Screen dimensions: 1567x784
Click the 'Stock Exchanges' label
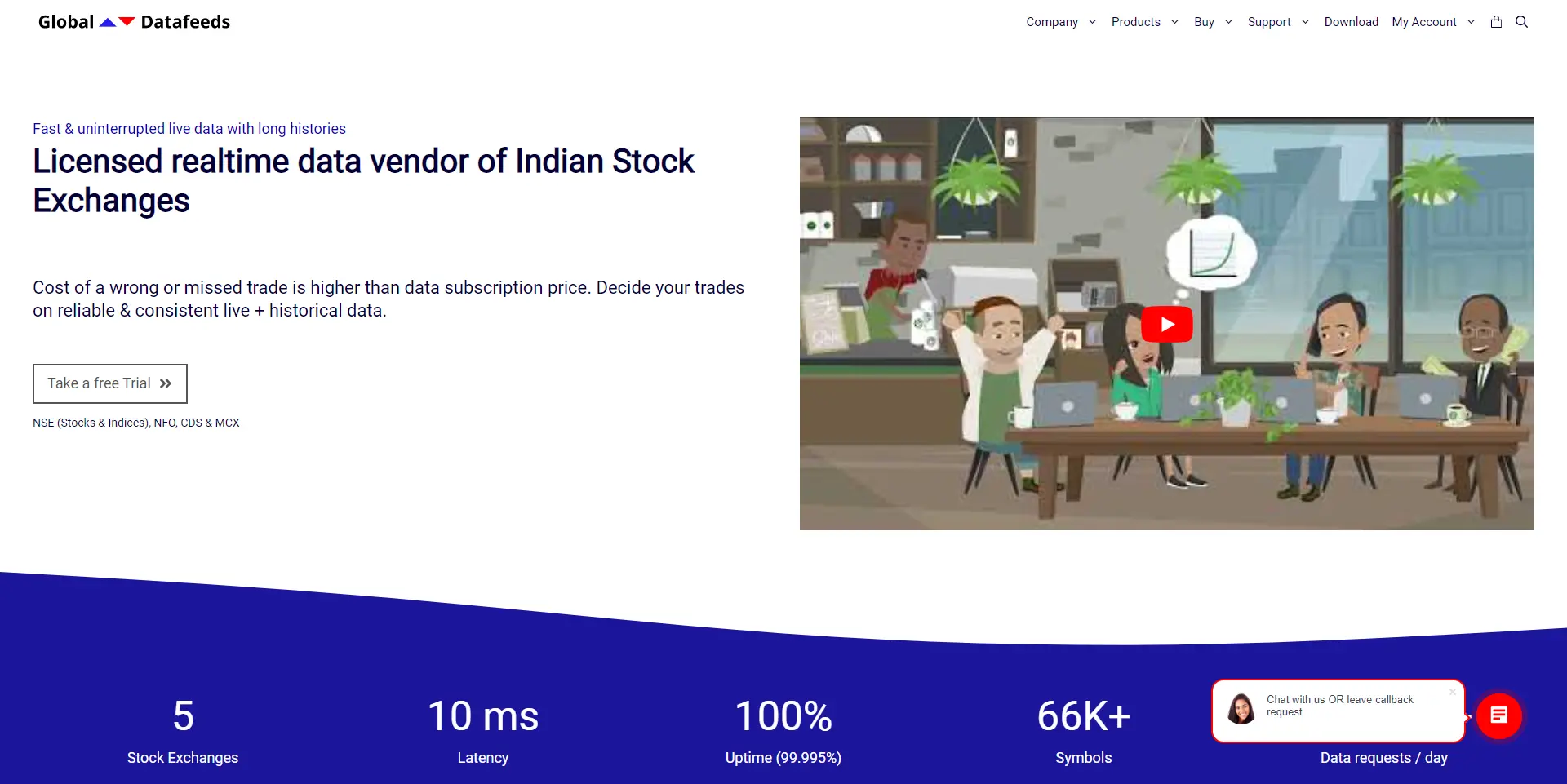[183, 758]
